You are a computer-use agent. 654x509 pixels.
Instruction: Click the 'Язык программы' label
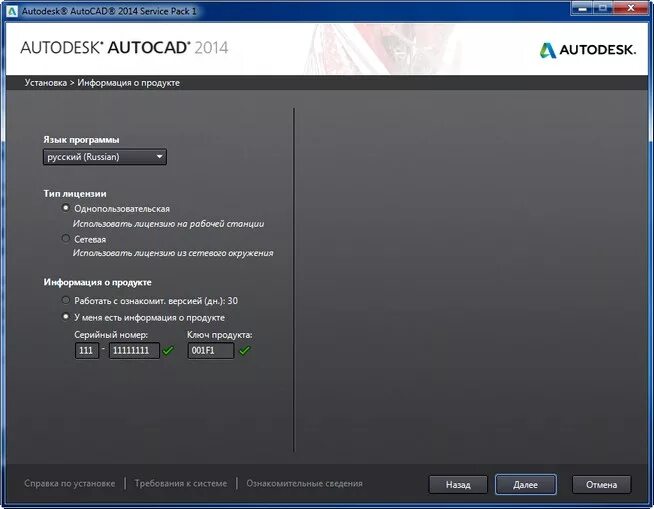(x=81, y=140)
